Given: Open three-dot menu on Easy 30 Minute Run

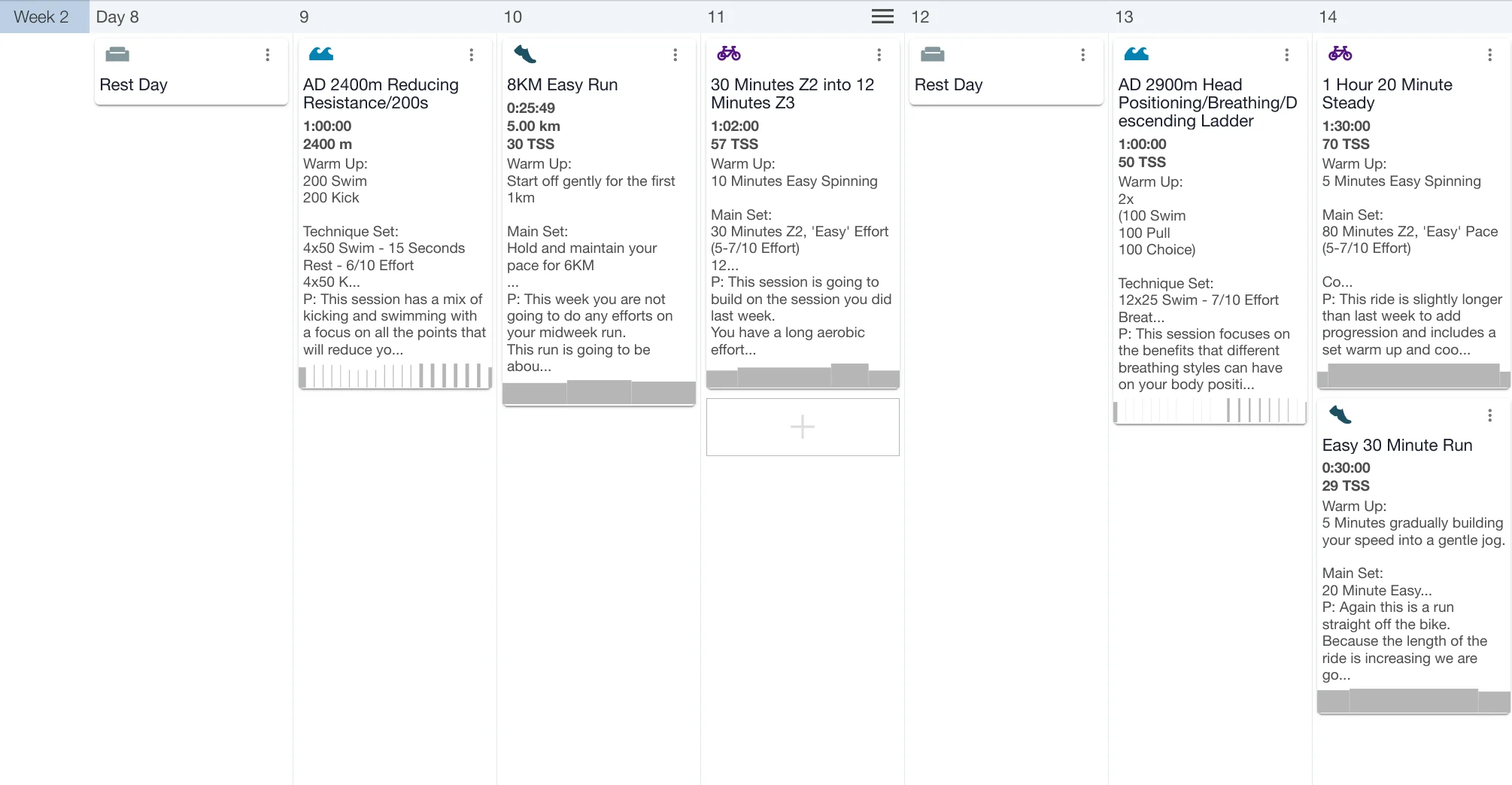Looking at the screenshot, I should coord(1489,415).
